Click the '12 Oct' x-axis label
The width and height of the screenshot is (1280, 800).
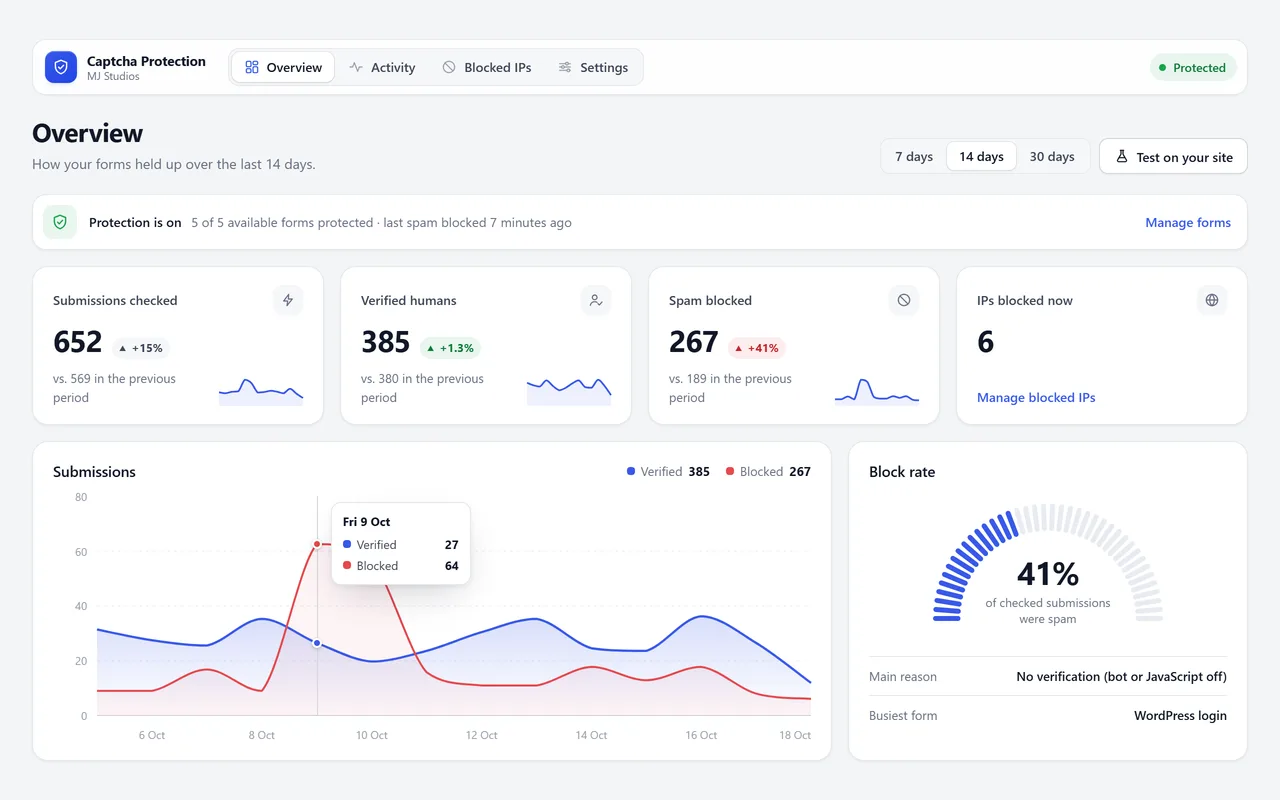coord(481,735)
